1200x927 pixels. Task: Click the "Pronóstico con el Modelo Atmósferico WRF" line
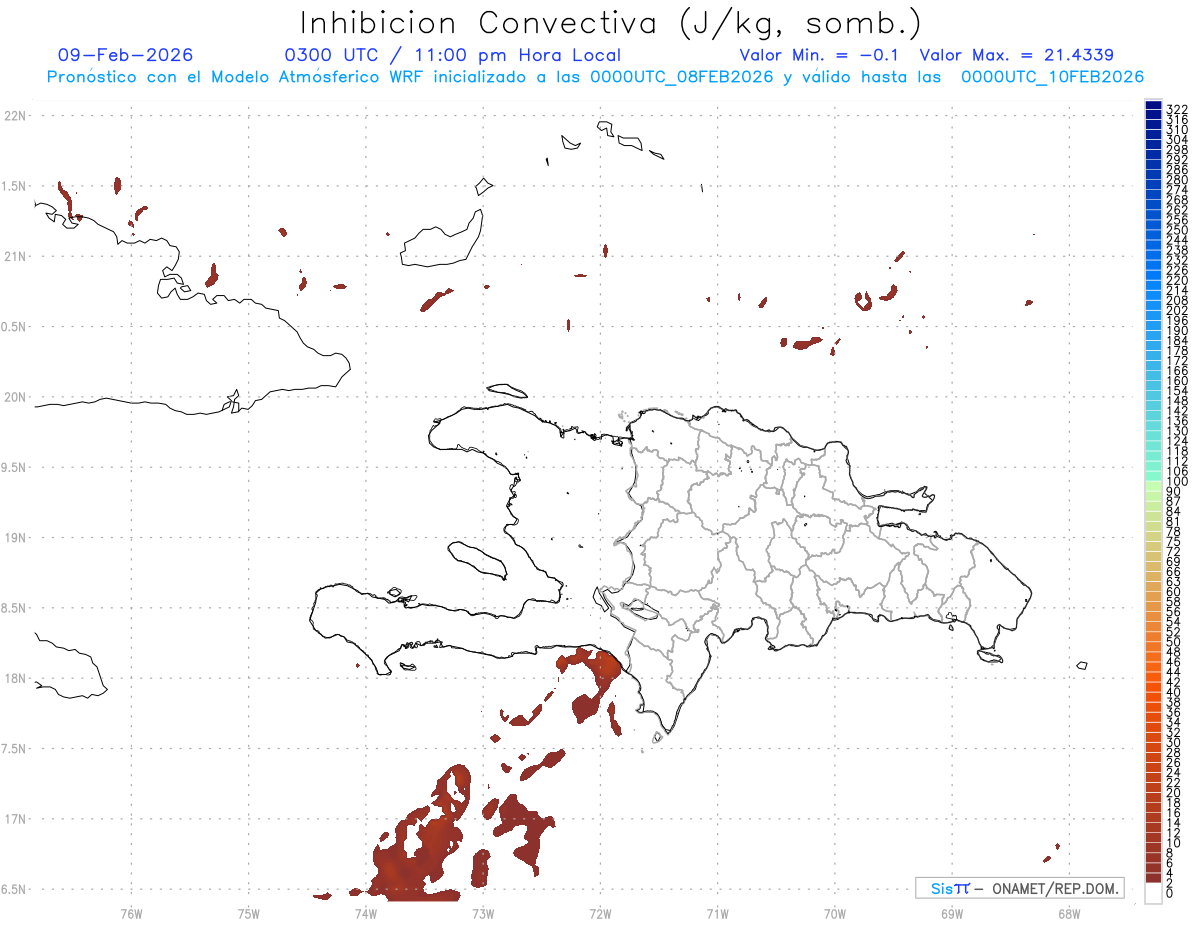(595, 76)
